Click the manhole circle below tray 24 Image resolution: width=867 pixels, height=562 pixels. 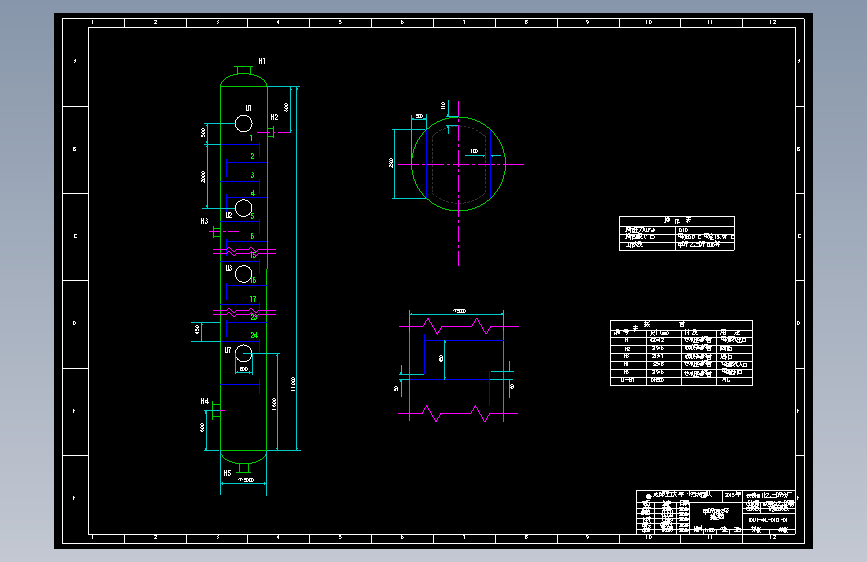pos(243,353)
